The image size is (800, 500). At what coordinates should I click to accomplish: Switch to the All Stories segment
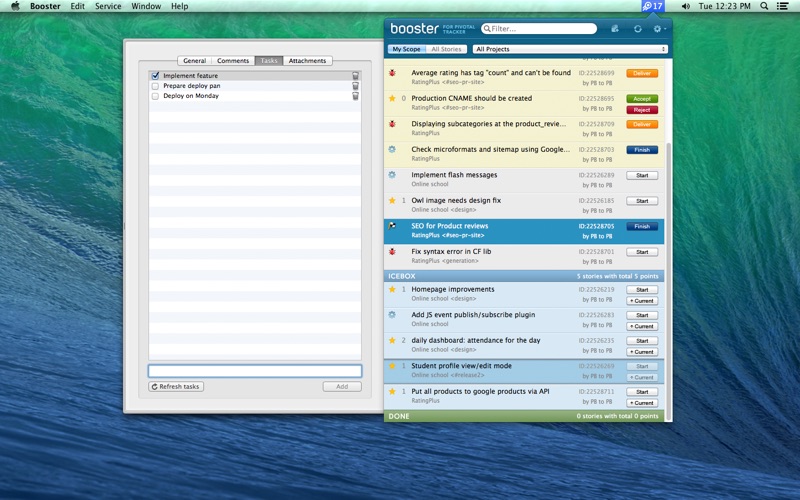click(x=446, y=49)
